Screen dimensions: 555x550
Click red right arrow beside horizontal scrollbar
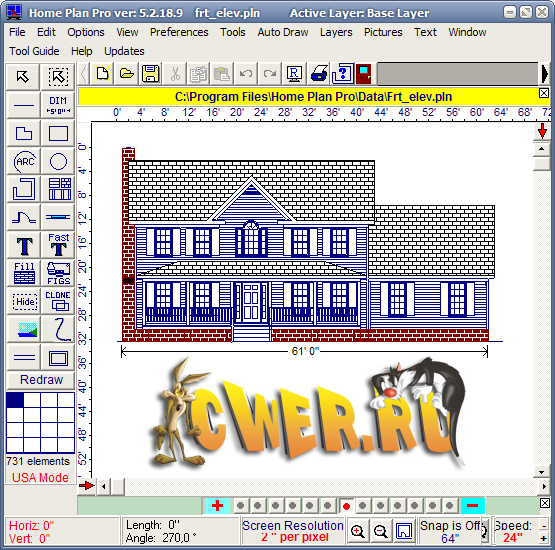tap(87, 486)
